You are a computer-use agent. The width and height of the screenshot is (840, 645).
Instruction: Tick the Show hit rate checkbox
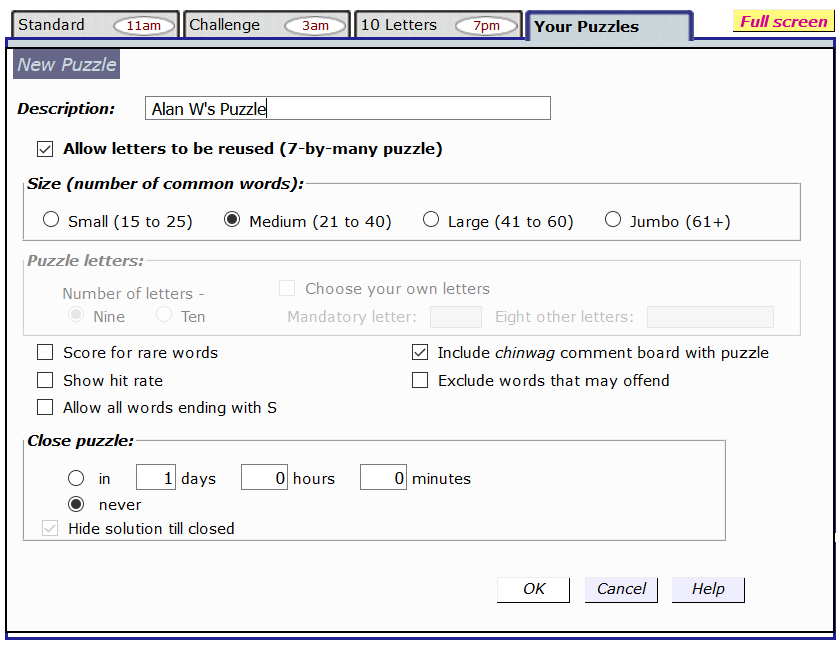[x=45, y=380]
